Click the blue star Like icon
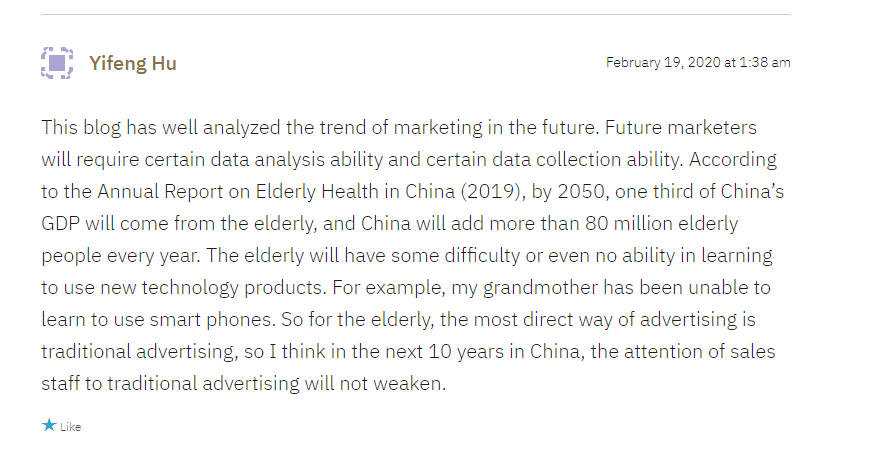Viewport: 874px width, 457px height. (49, 425)
